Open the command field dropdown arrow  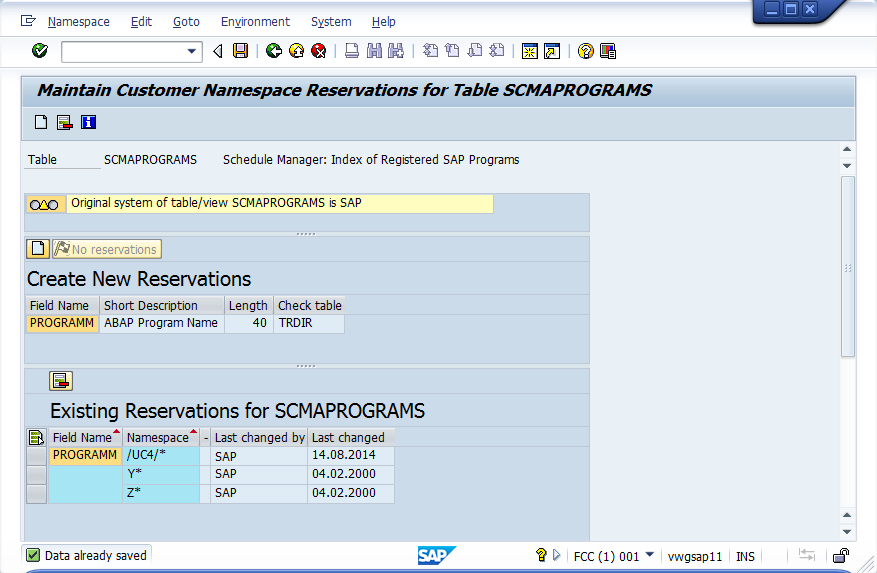pos(193,51)
